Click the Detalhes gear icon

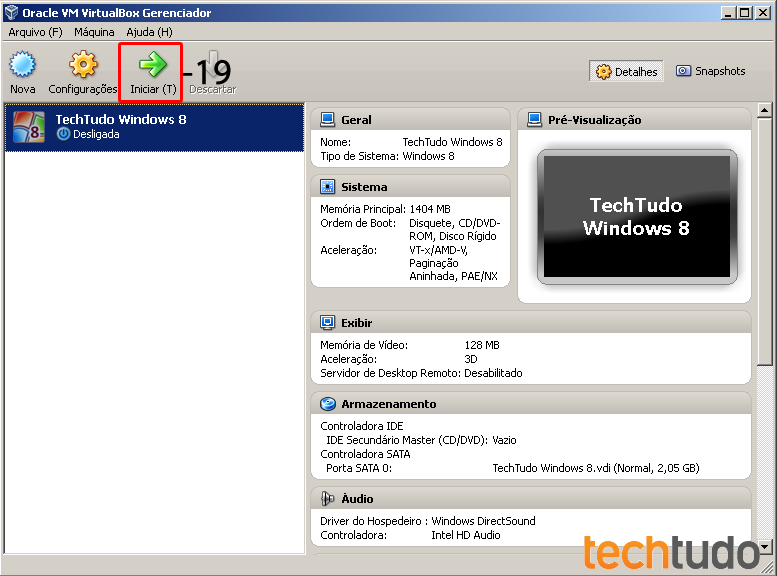click(x=603, y=72)
